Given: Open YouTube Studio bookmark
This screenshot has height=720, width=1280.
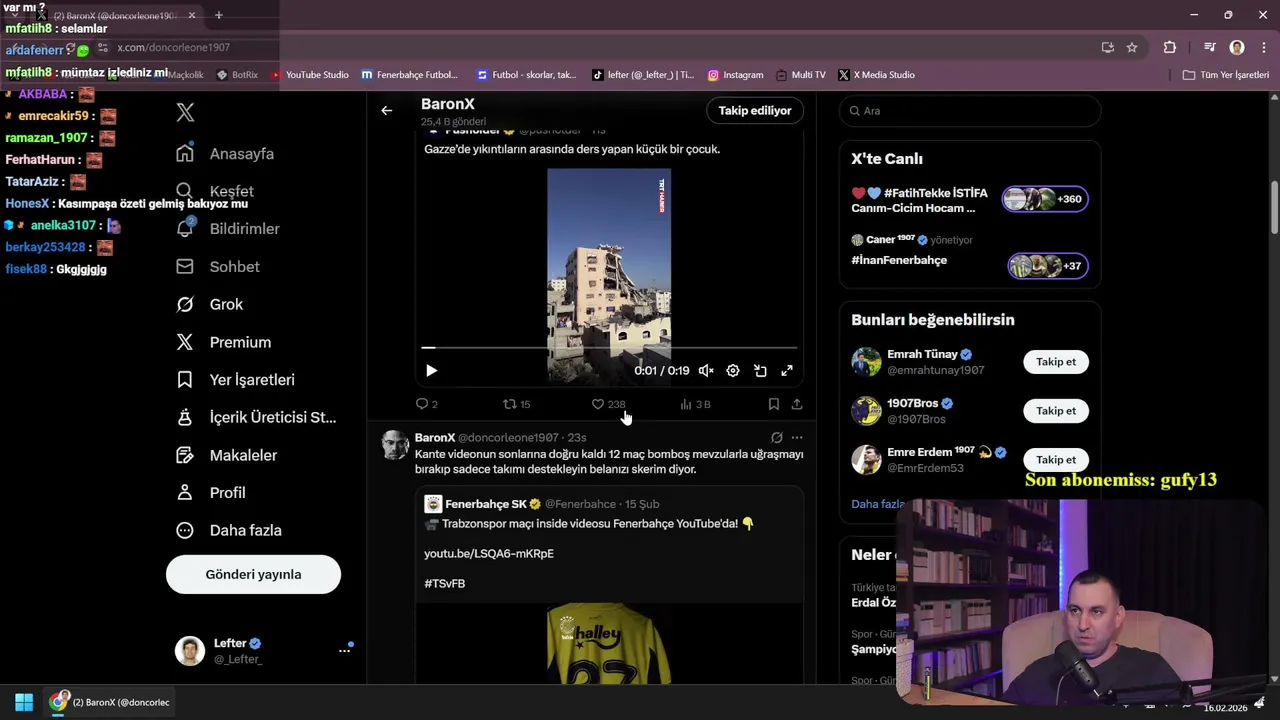Looking at the screenshot, I should (309, 75).
